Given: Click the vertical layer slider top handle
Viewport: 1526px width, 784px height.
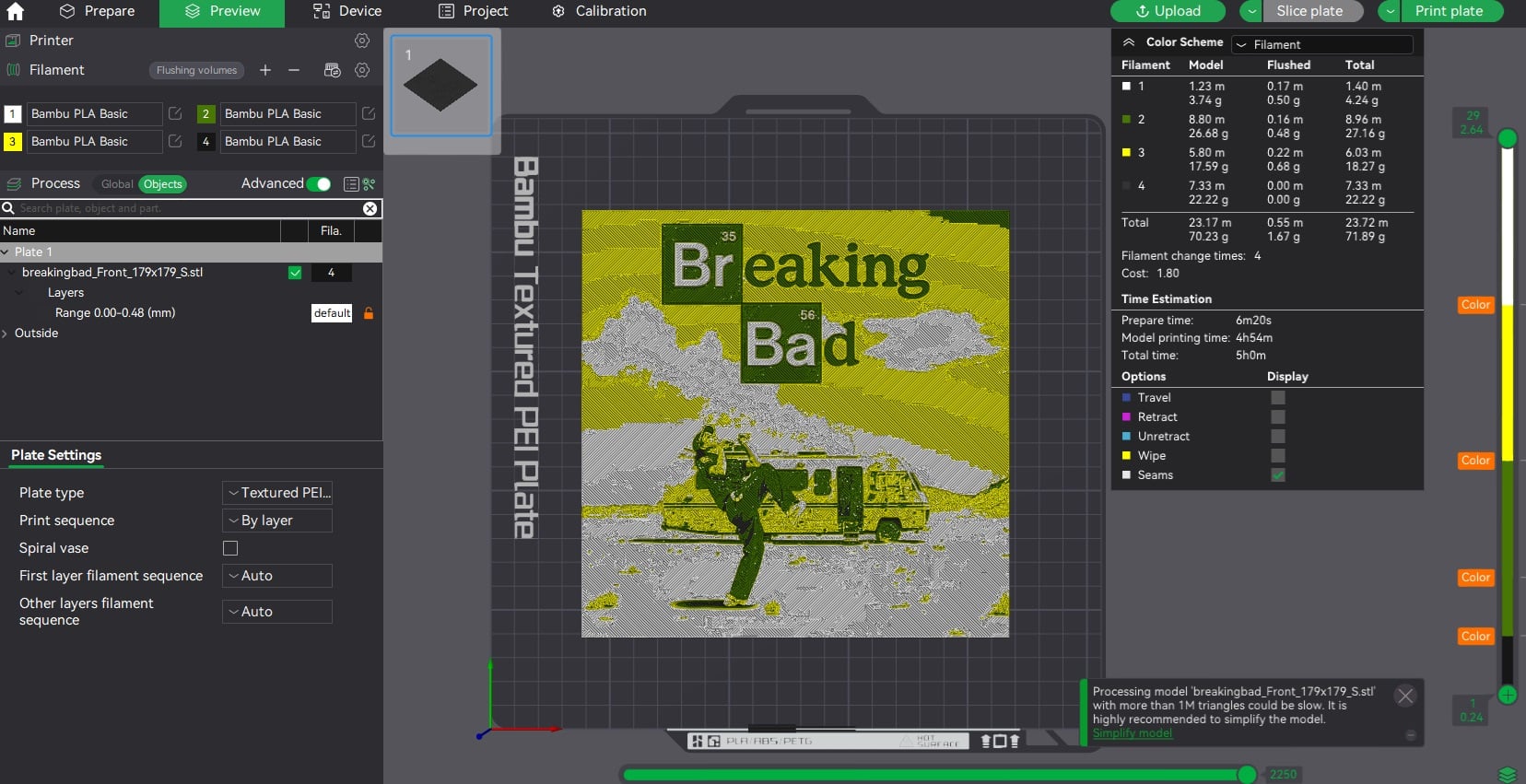Looking at the screenshot, I should click(1508, 138).
